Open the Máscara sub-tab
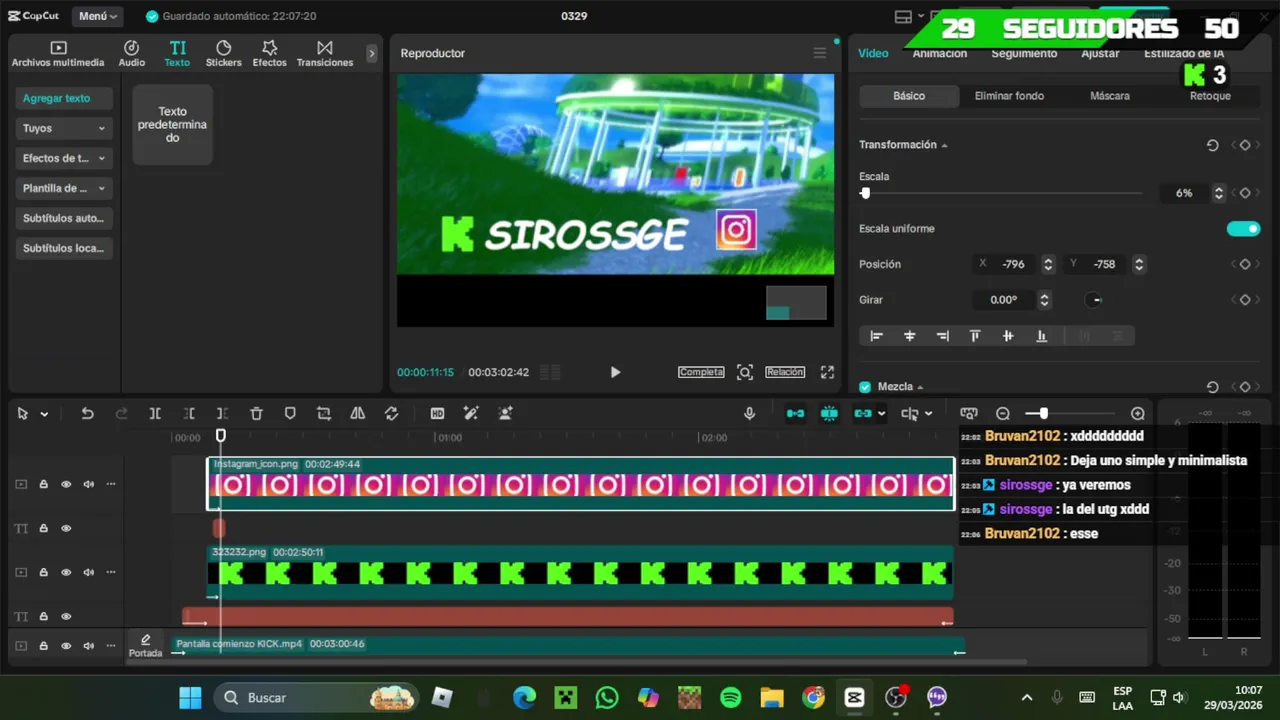The width and height of the screenshot is (1280, 720). 1110,96
